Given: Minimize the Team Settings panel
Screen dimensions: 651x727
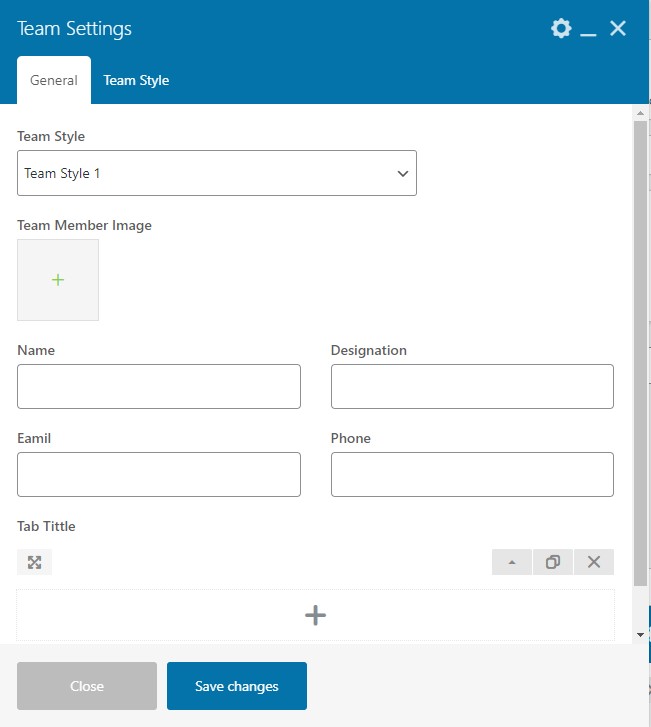Looking at the screenshot, I should tap(589, 30).
